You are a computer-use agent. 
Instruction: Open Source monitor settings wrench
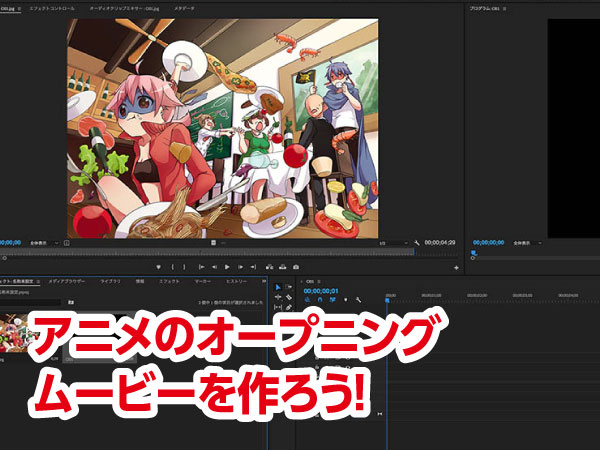tap(417, 243)
